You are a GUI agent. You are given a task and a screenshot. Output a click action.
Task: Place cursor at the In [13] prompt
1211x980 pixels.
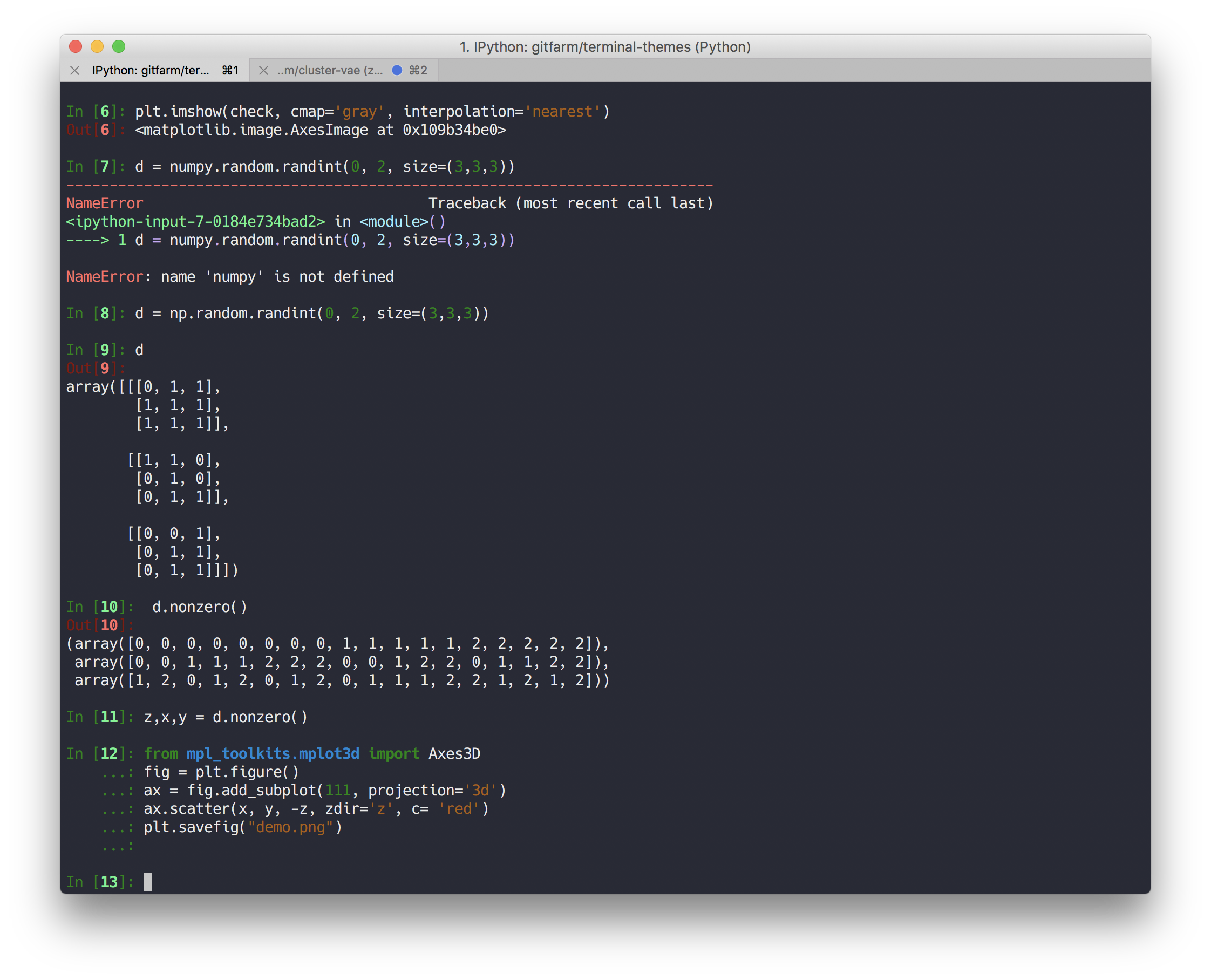point(148,882)
